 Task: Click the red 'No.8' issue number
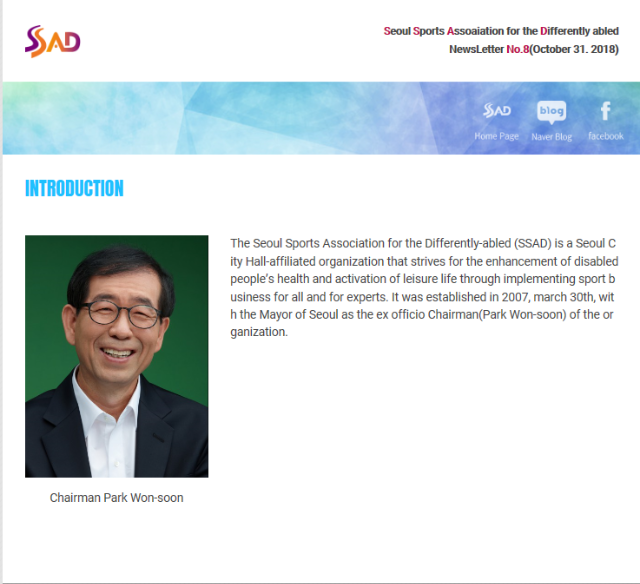tap(516, 48)
